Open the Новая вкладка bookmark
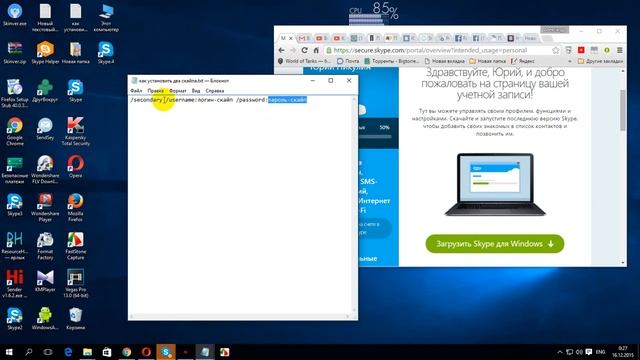The width and height of the screenshot is (640, 360). pyautogui.click(x=444, y=61)
